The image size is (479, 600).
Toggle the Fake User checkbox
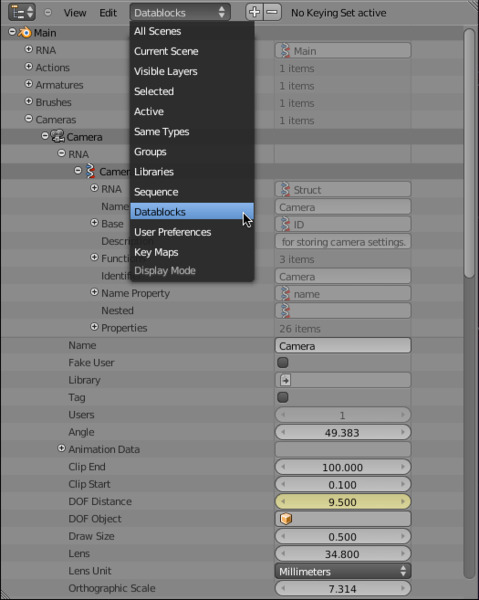pos(283,362)
